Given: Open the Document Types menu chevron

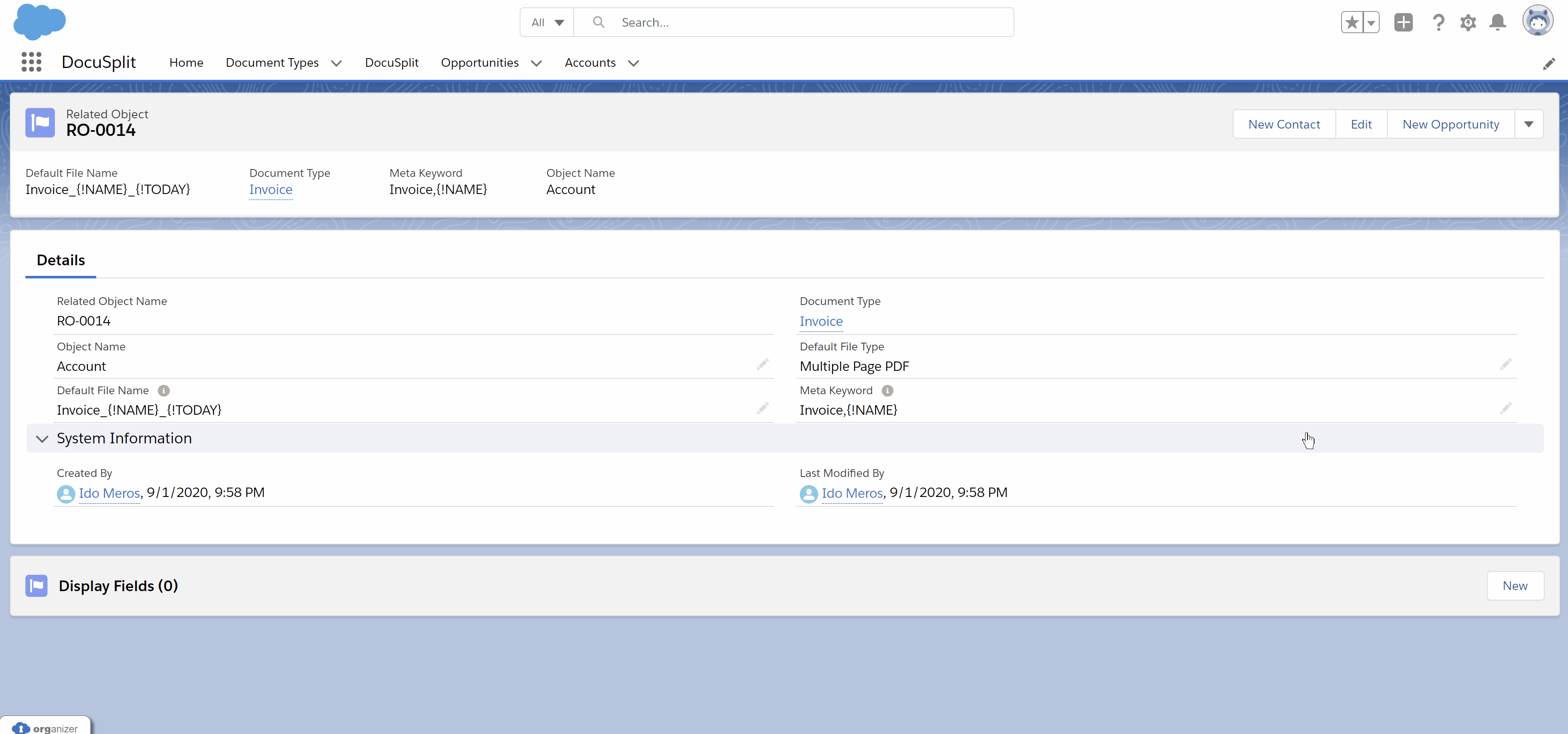Looking at the screenshot, I should point(336,63).
